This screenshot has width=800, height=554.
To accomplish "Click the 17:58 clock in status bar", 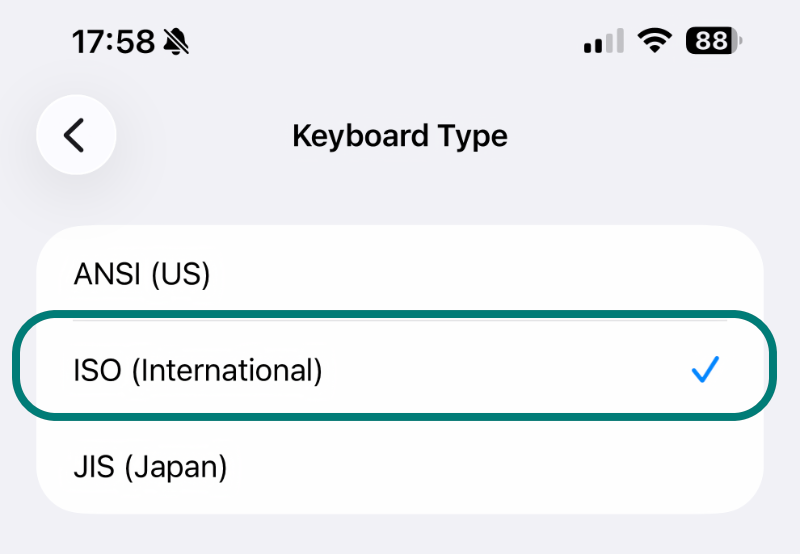I will [x=113, y=42].
